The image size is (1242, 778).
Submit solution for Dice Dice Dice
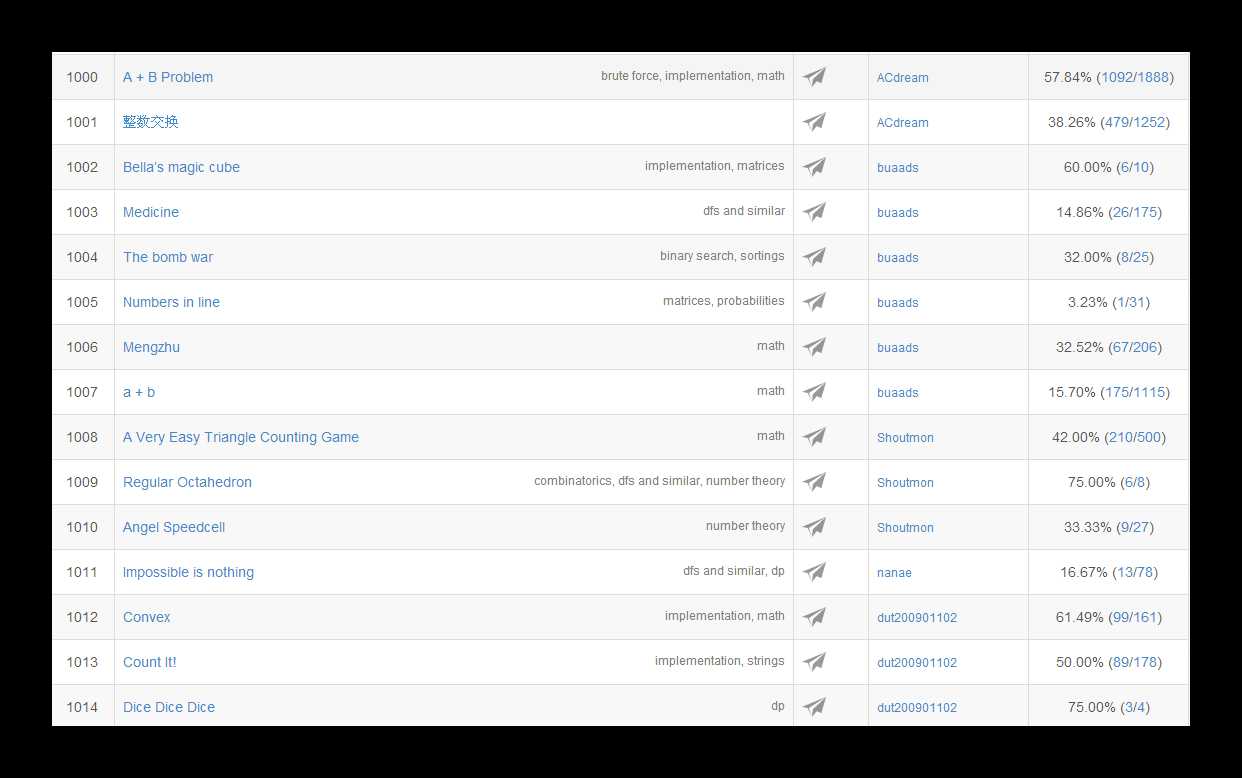[x=815, y=707]
